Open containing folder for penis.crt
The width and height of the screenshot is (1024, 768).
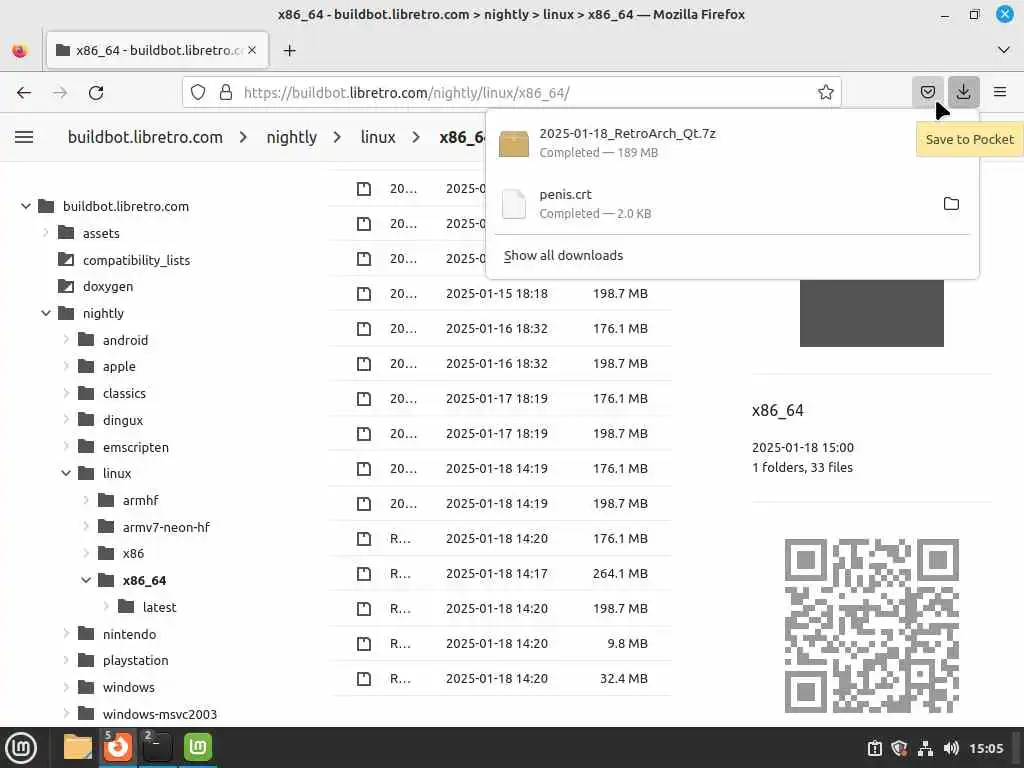coord(952,204)
